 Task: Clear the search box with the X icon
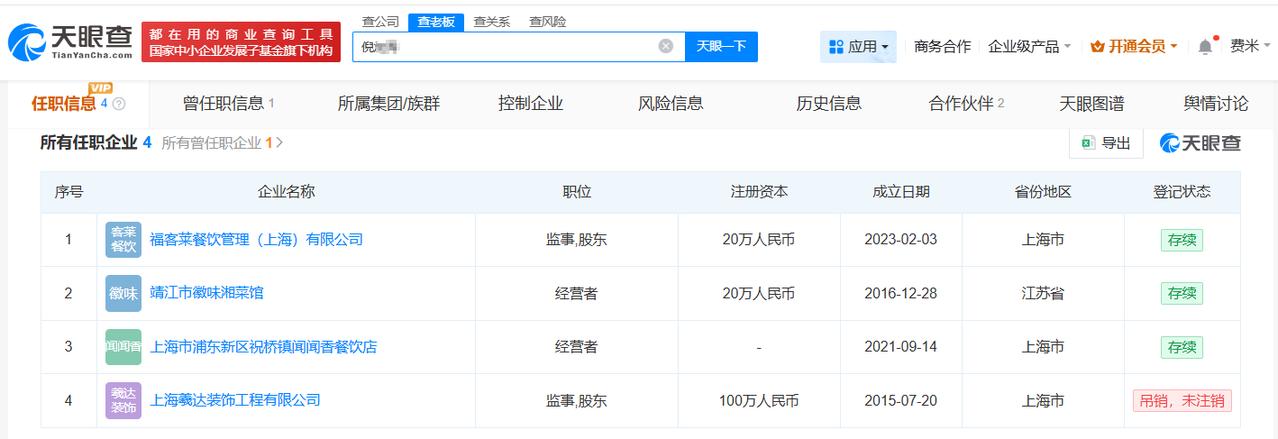tap(666, 46)
